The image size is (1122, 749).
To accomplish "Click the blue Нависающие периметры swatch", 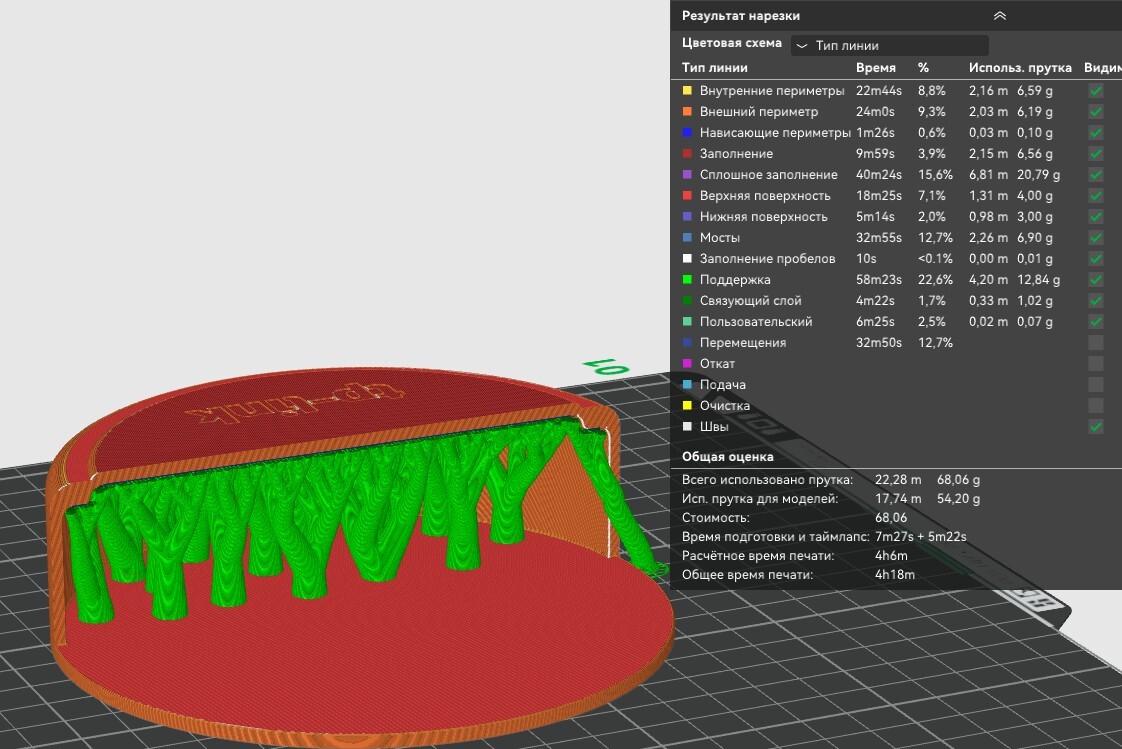I will (x=687, y=133).
